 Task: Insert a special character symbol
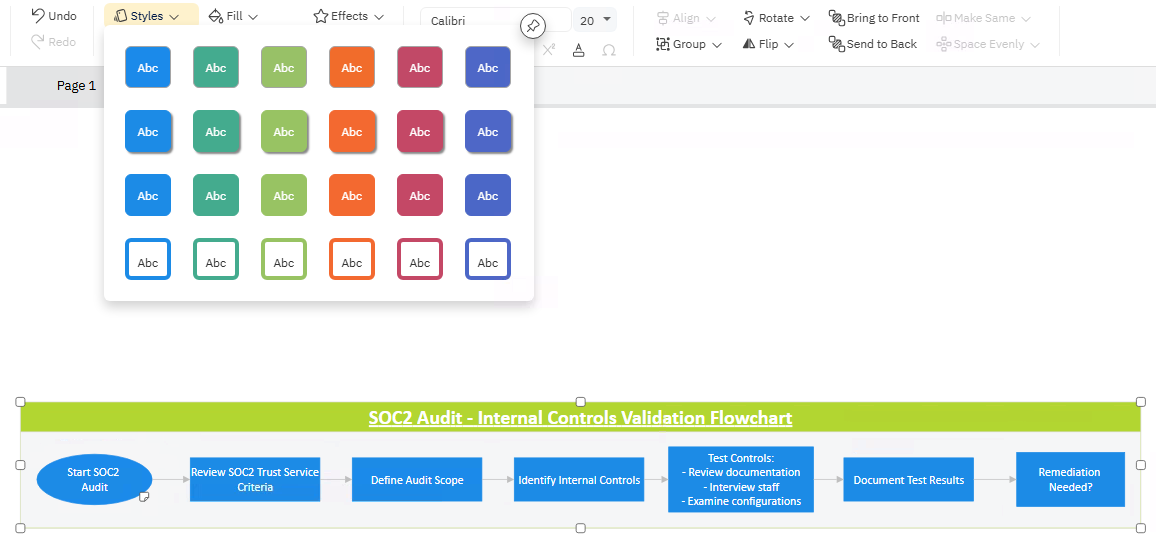tap(608, 50)
